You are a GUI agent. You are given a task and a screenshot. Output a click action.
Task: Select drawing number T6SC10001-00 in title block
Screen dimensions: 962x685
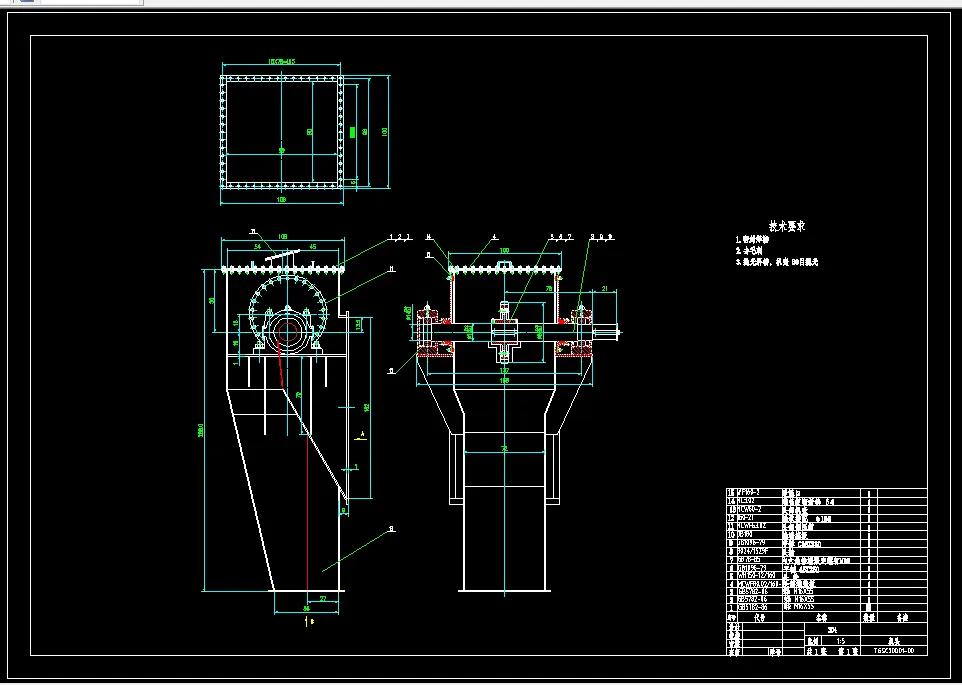(x=893, y=651)
